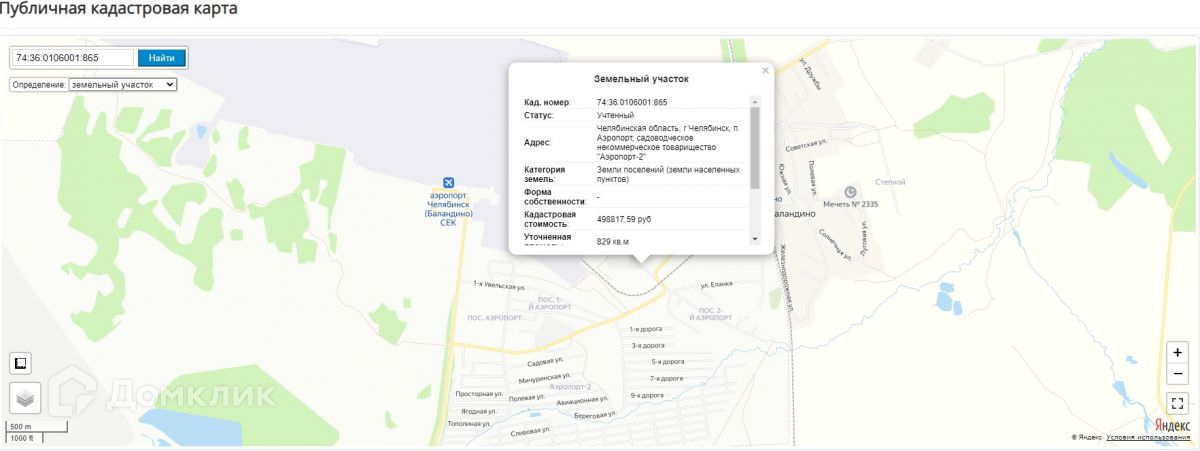Click the ruler measurement tool icon
The width and height of the screenshot is (1200, 451).
point(21,362)
